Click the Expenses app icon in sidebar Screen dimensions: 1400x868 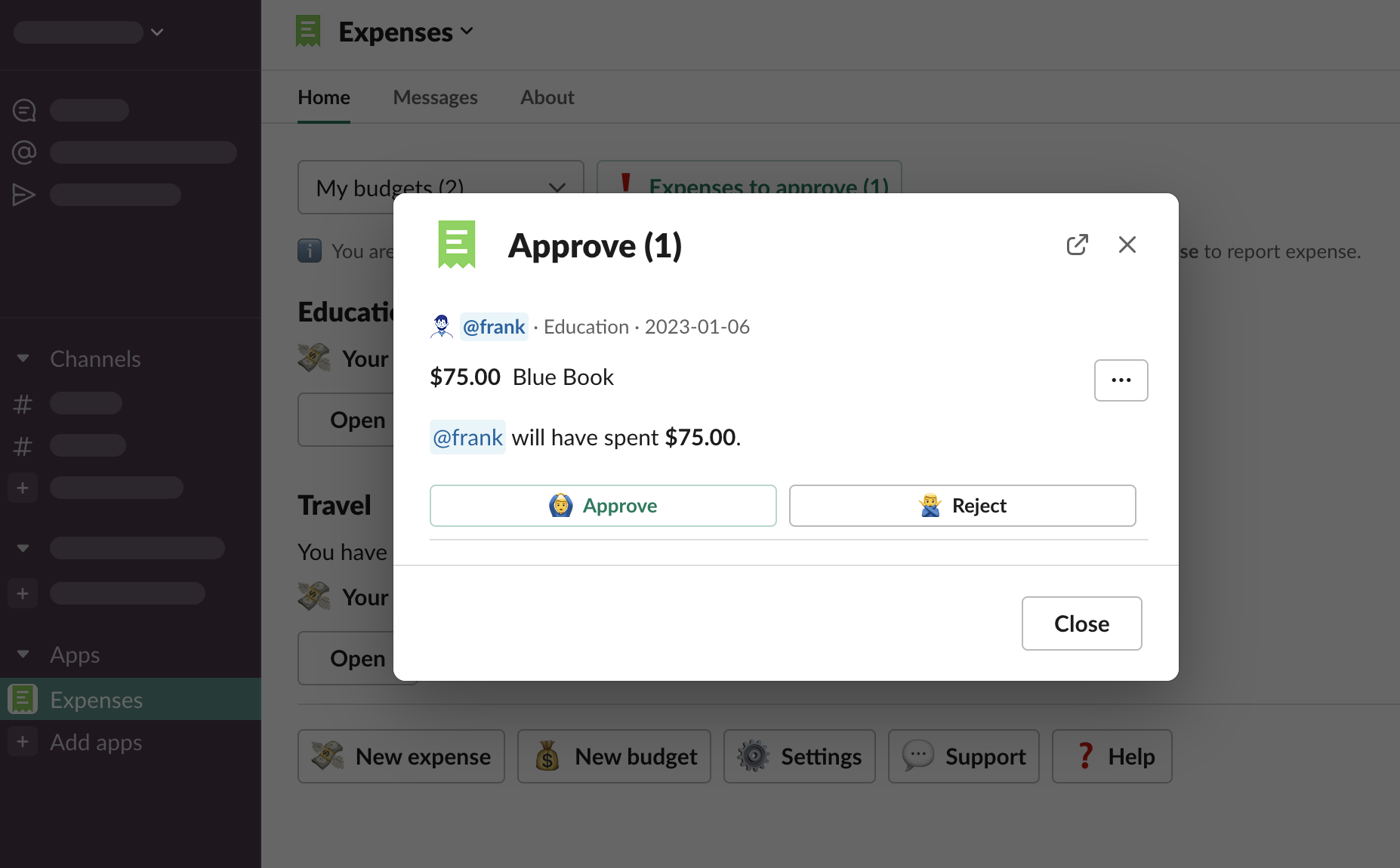23,700
